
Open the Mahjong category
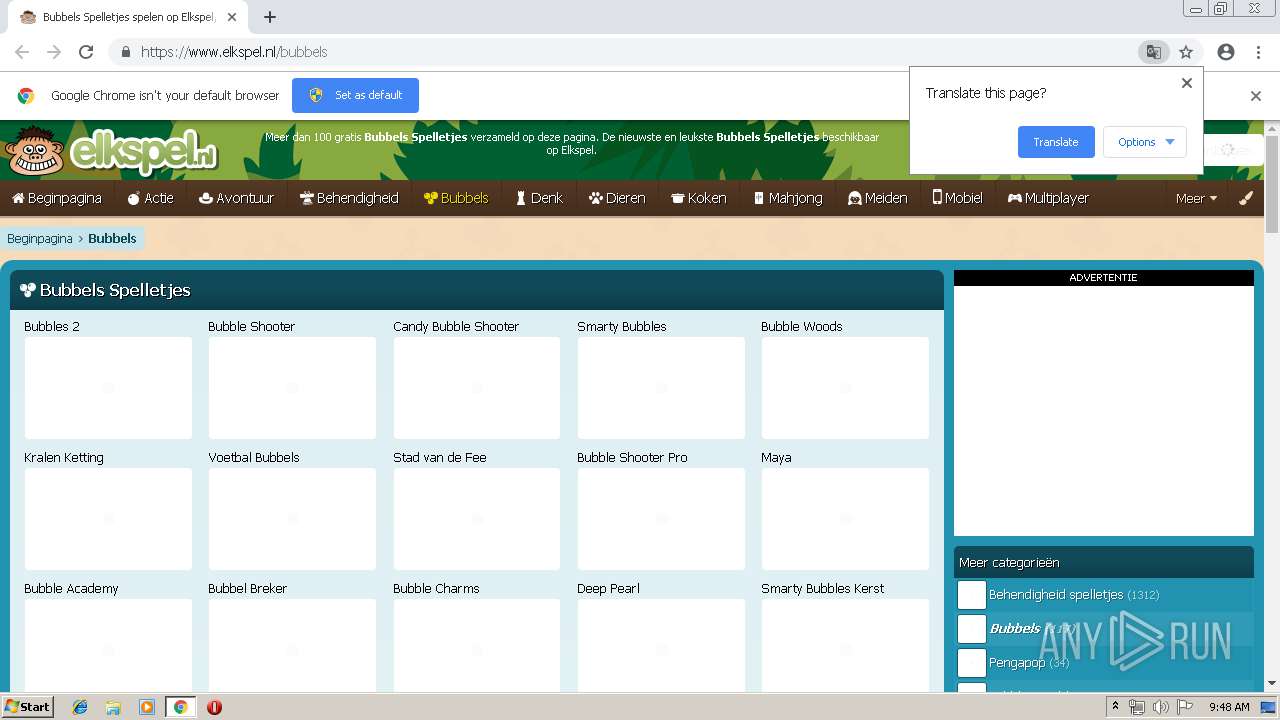(x=788, y=198)
